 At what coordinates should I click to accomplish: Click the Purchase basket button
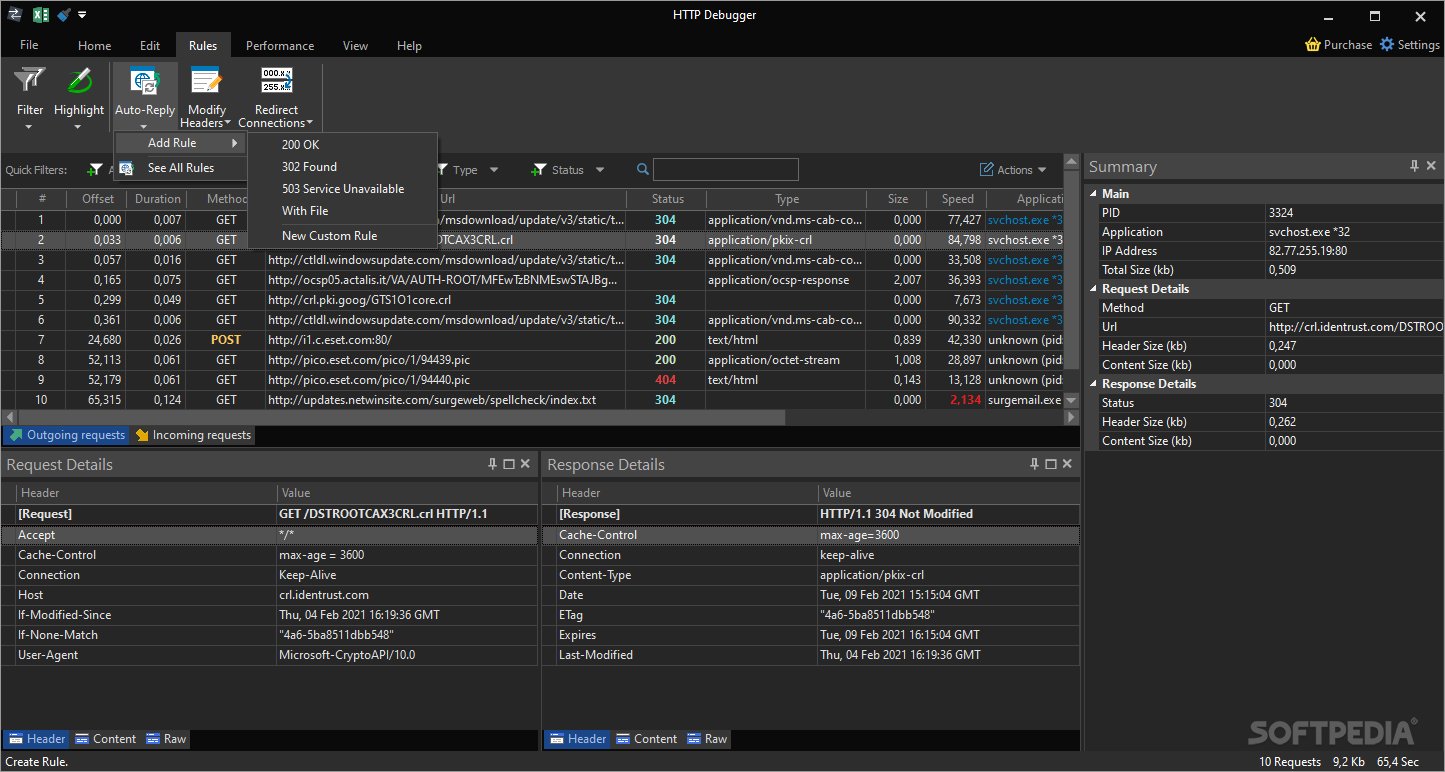[1338, 45]
